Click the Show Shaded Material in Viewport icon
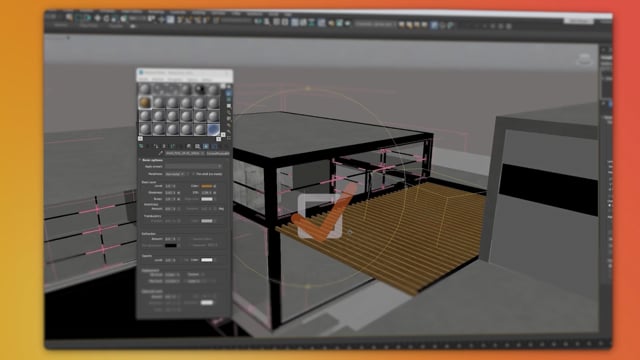640x360 pixels. (206, 146)
